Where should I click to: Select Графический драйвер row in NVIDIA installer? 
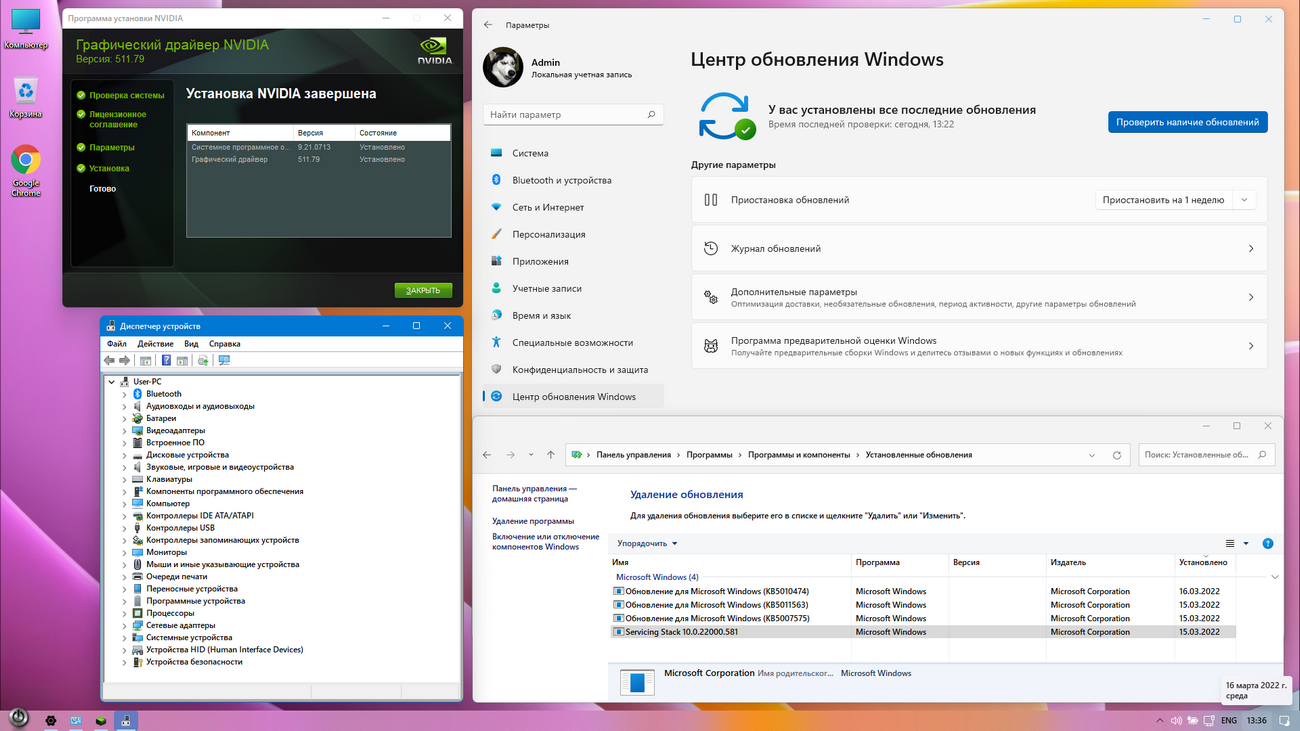point(318,160)
